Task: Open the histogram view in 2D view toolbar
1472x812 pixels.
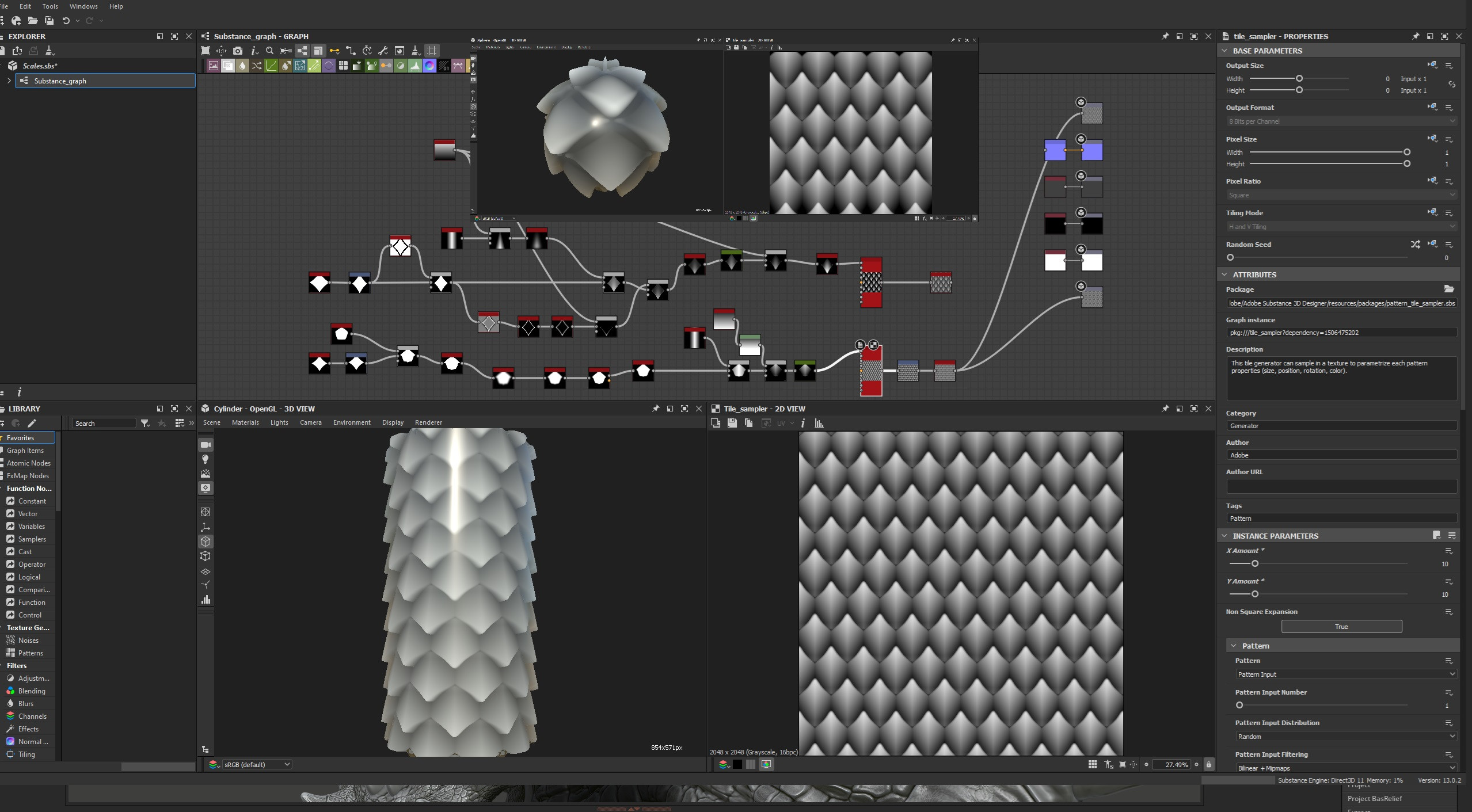Action: [x=818, y=423]
